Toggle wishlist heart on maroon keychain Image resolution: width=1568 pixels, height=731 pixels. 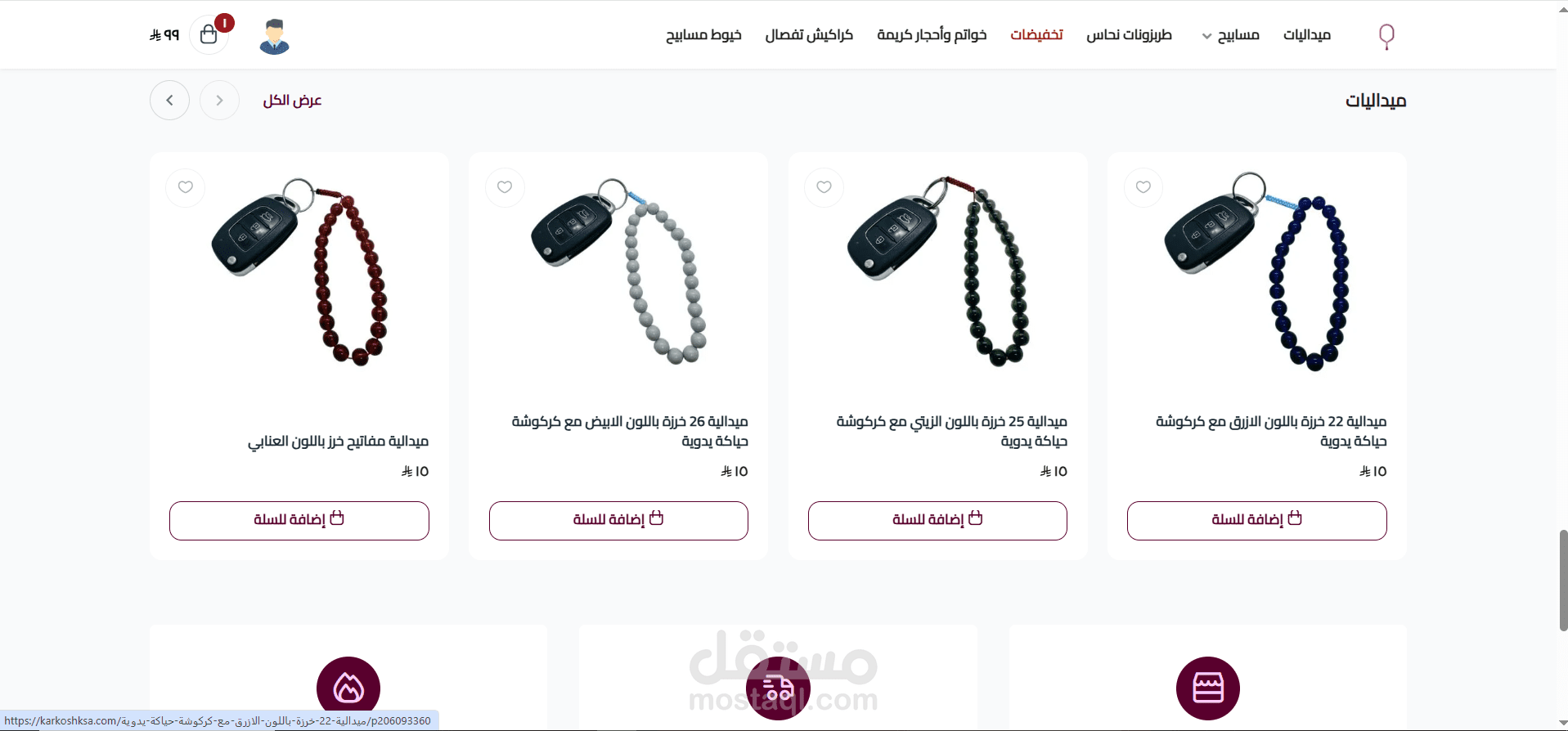[186, 187]
